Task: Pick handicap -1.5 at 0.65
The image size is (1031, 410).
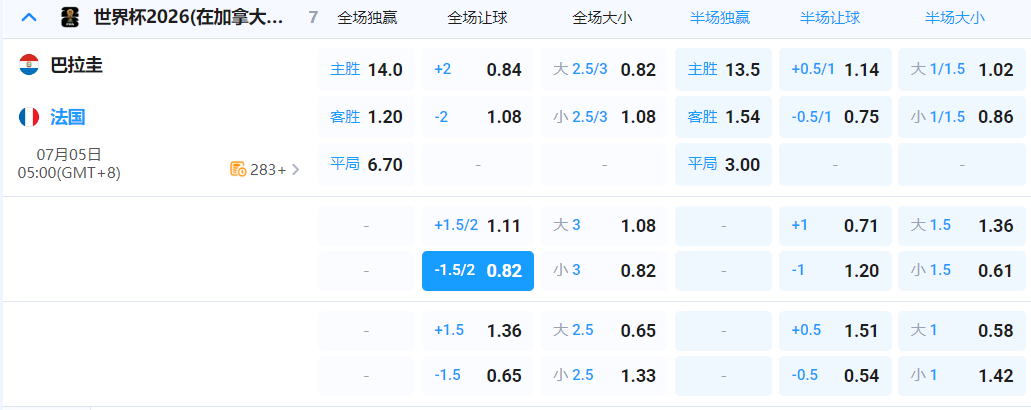Action: (x=478, y=376)
